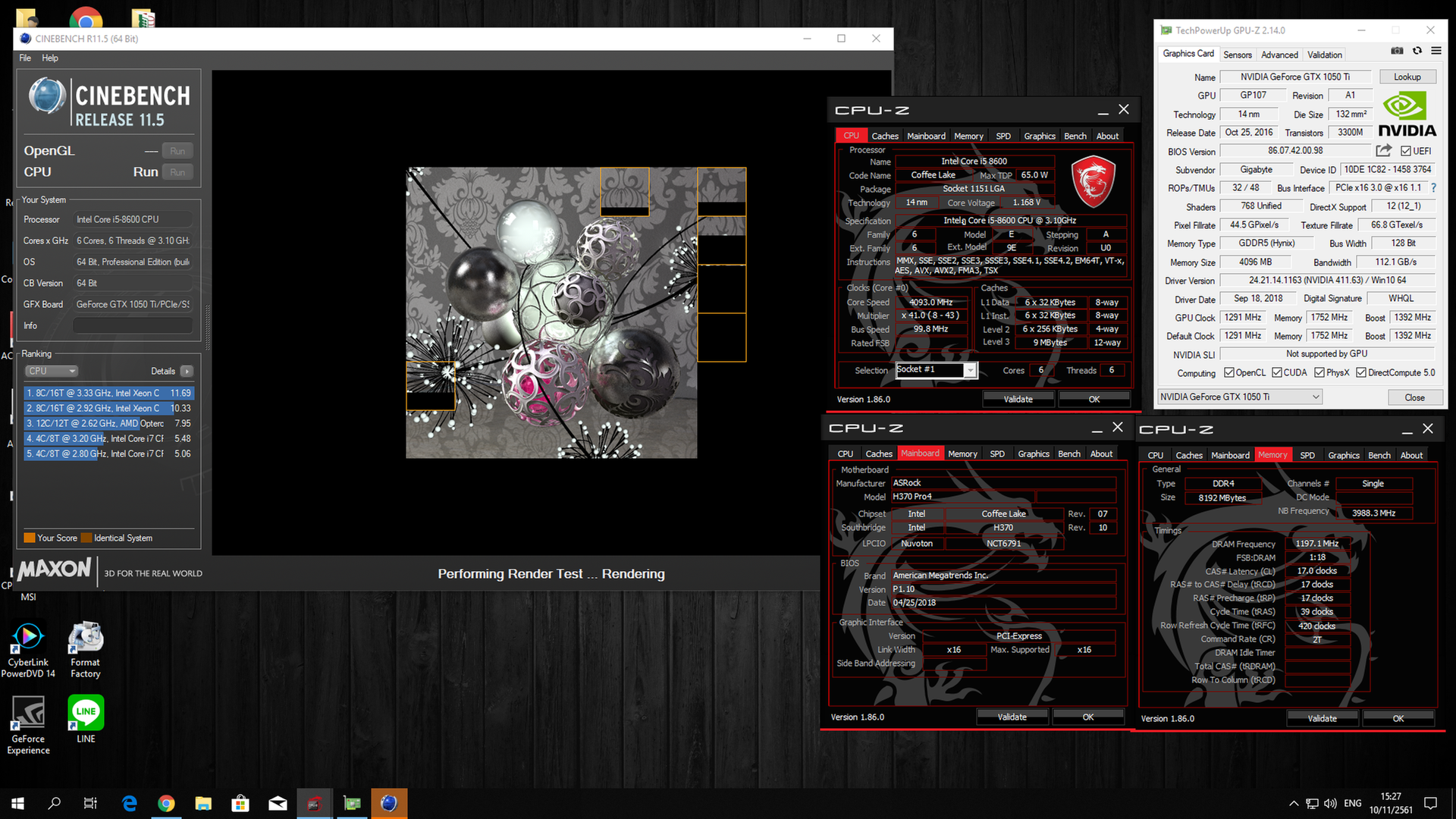Image resolution: width=1456 pixels, height=819 pixels.
Task: Take a GPU-Z screenshot with camera icon
Action: tap(1397, 51)
